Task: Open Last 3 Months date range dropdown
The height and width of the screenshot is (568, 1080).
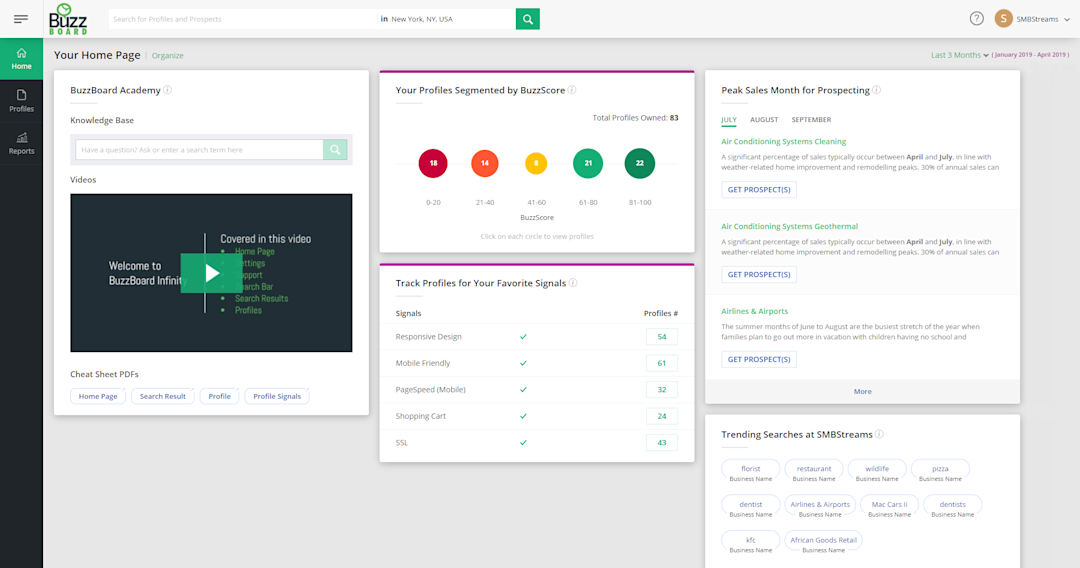Action: click(959, 55)
